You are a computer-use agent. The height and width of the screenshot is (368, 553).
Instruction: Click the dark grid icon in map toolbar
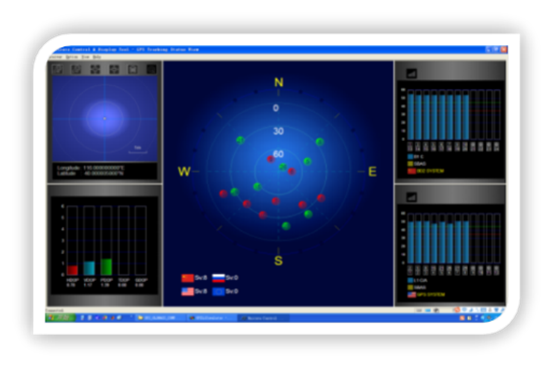151,69
